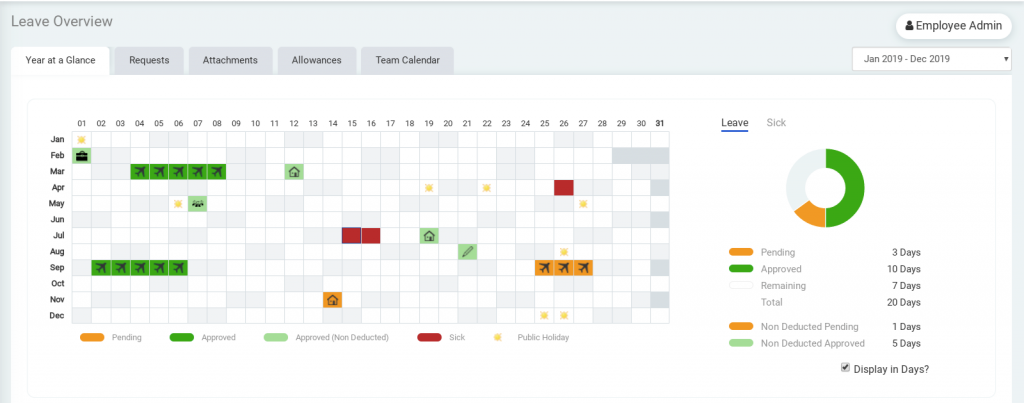Click the group icon on May 7th

coord(197,204)
